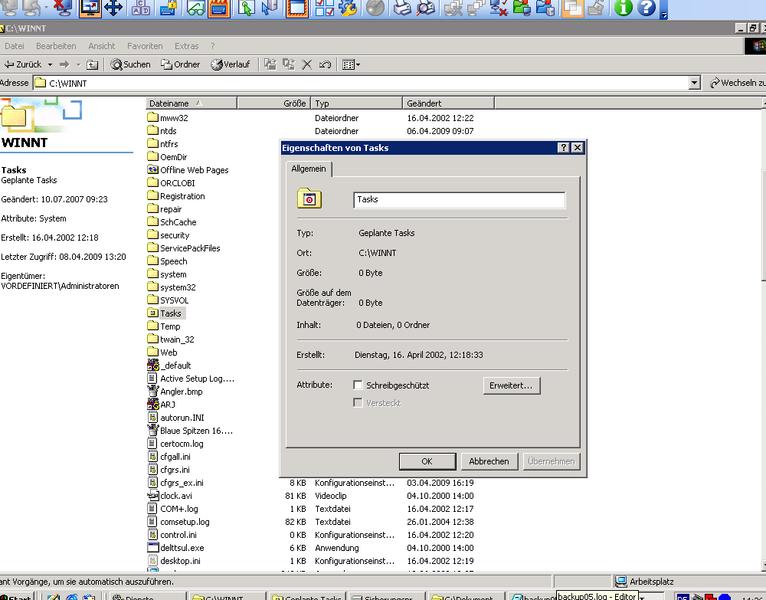Click the Verlauf history toolbar button
The image size is (766, 600).
[230, 64]
